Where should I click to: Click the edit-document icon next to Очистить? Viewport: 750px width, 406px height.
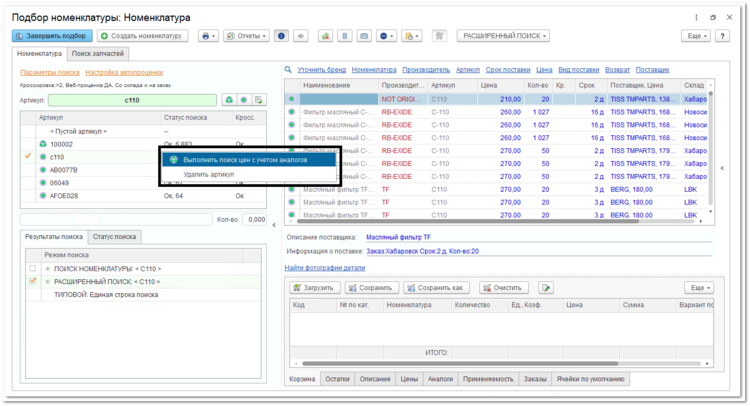(546, 288)
